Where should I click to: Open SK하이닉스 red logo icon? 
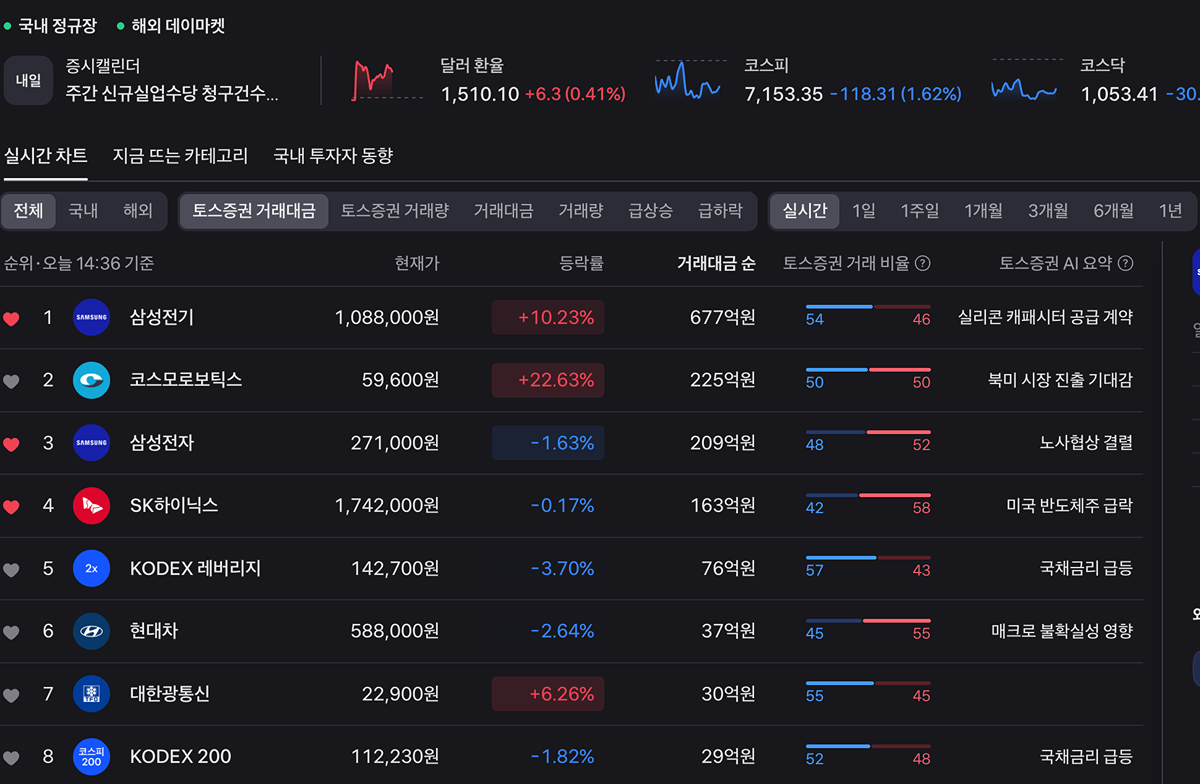[x=91, y=506]
